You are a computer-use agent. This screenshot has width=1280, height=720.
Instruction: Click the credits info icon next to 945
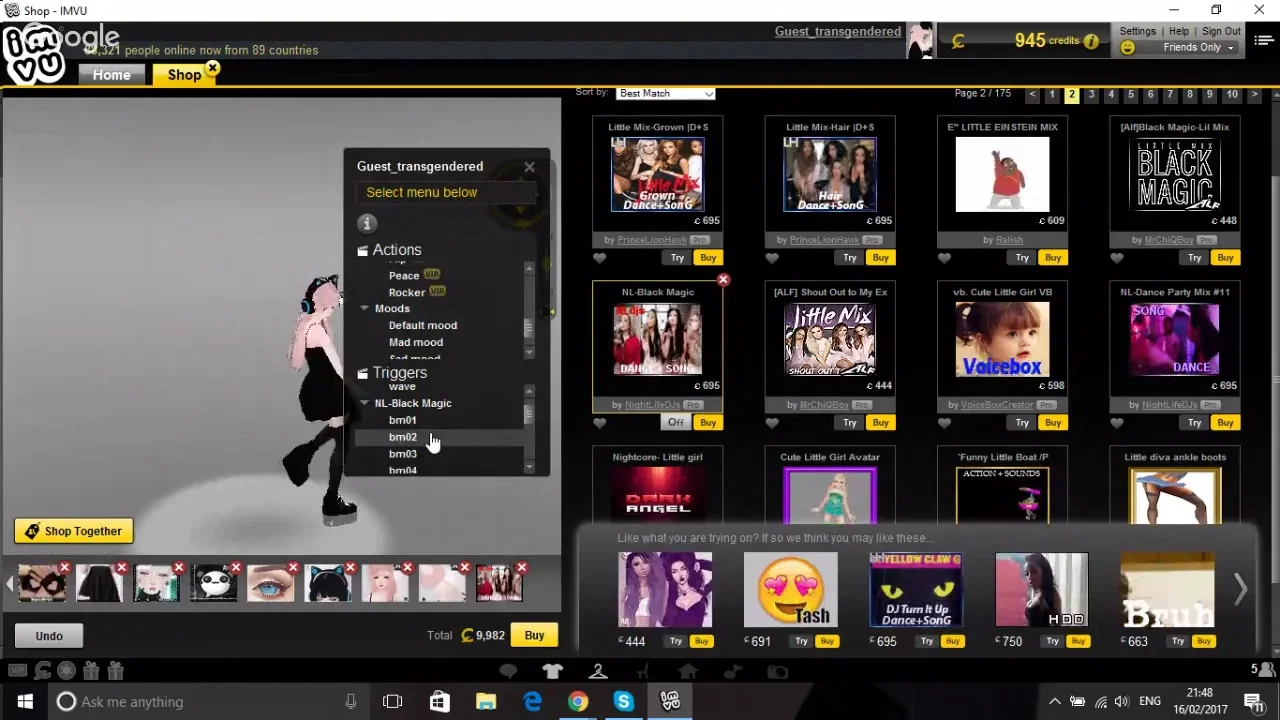(1091, 41)
